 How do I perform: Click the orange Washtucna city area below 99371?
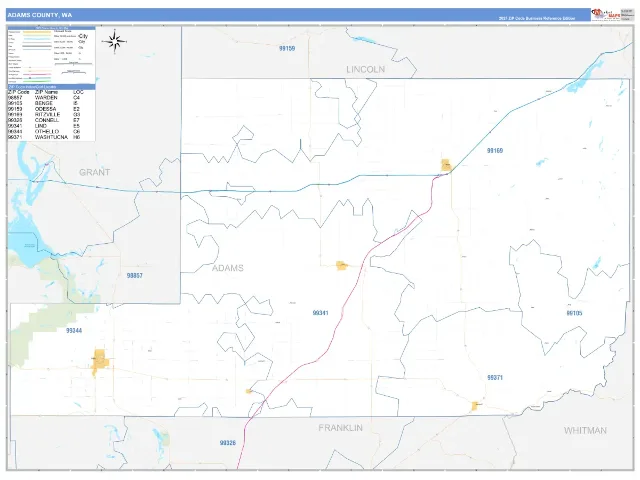475,406
